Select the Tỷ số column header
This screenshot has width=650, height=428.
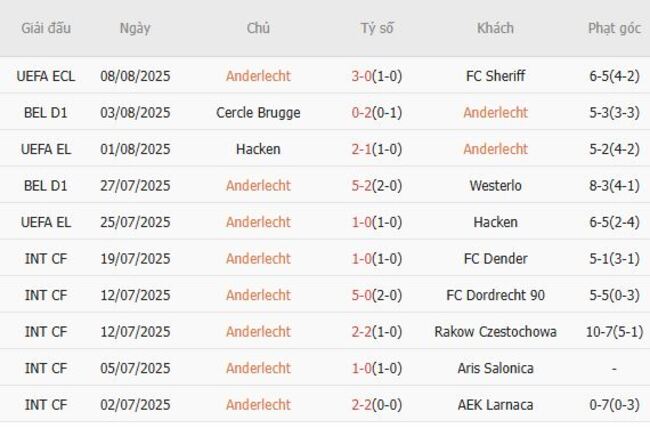coord(377,28)
